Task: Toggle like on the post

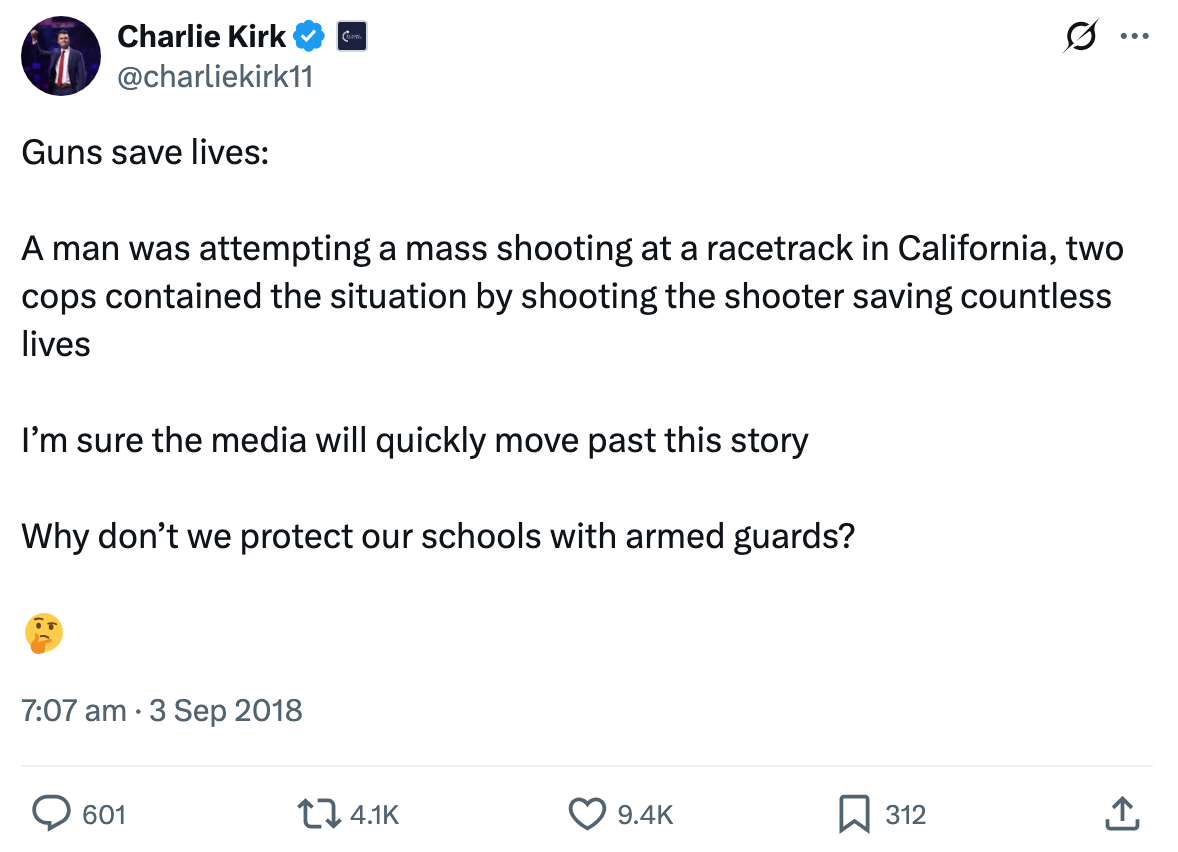Action: 588,814
